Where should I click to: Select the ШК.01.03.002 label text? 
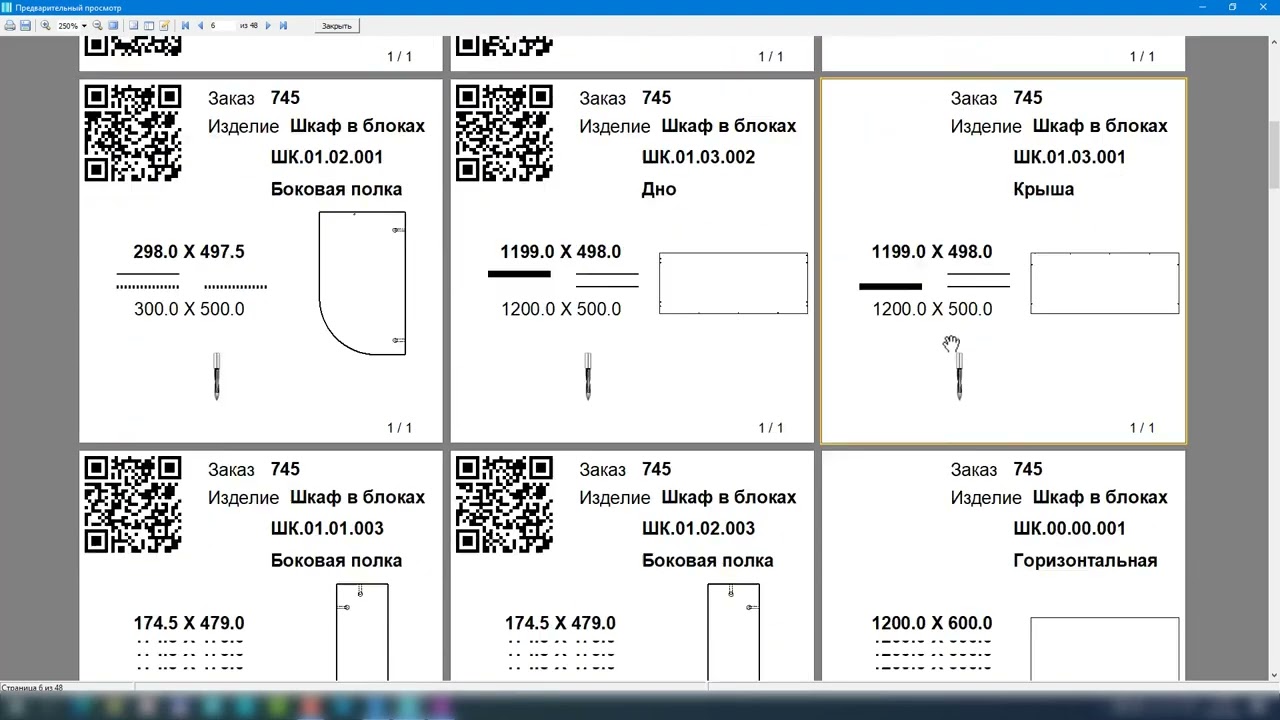click(x=698, y=157)
